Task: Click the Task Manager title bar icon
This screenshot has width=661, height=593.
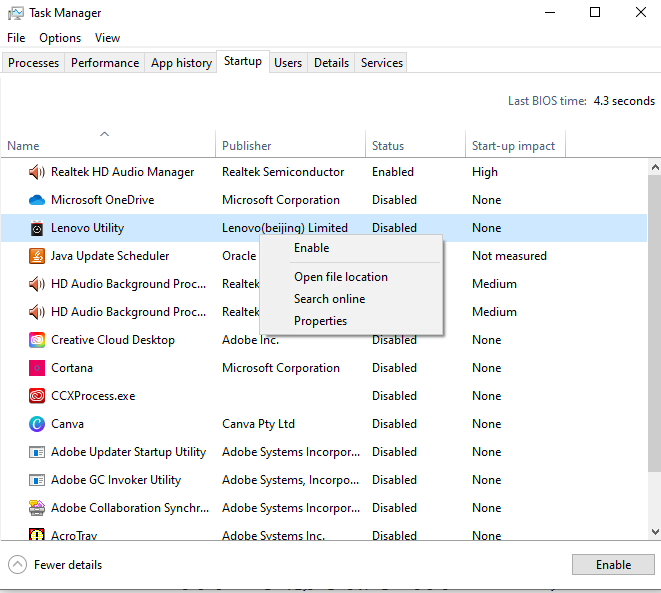Action: click(16, 13)
